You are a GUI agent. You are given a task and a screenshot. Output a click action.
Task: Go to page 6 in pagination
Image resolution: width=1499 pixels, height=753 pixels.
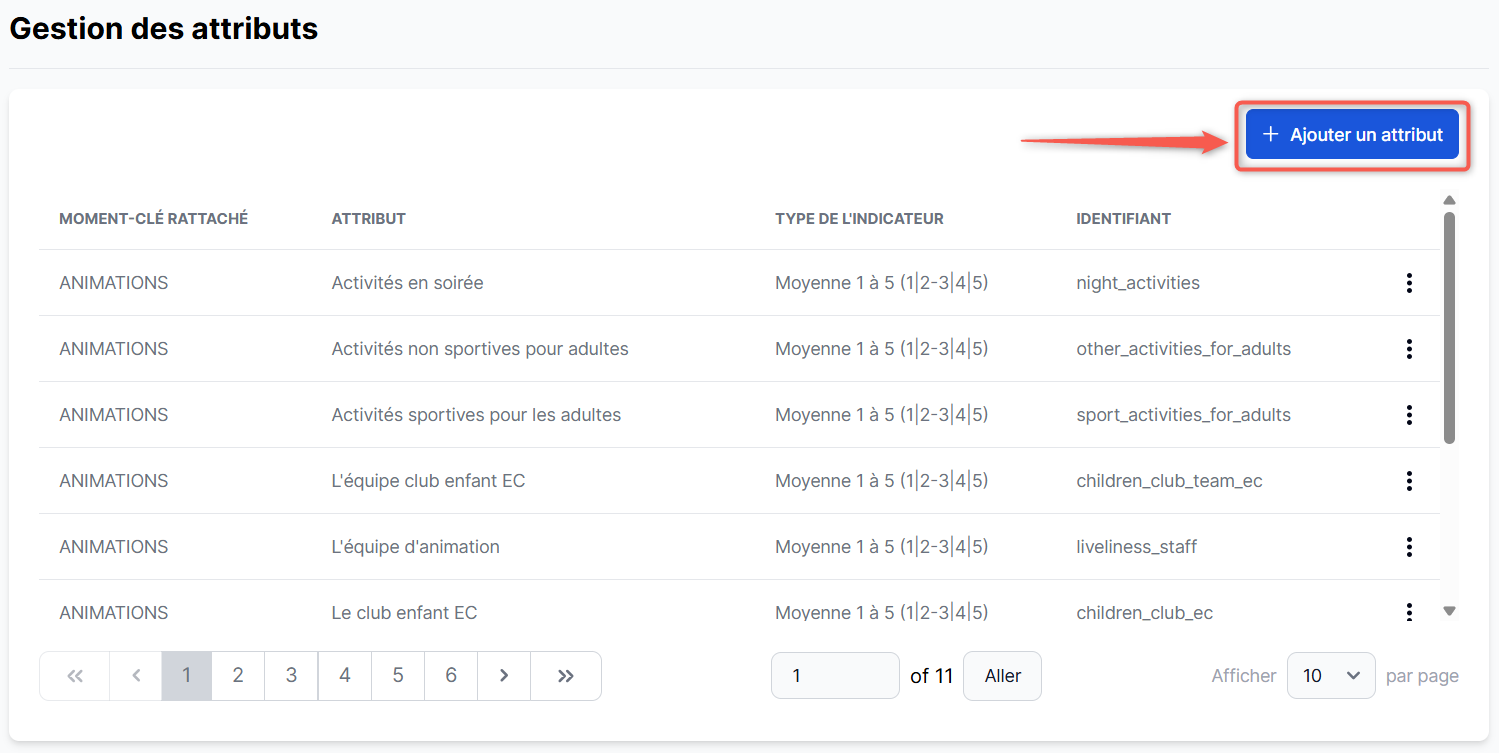(451, 676)
